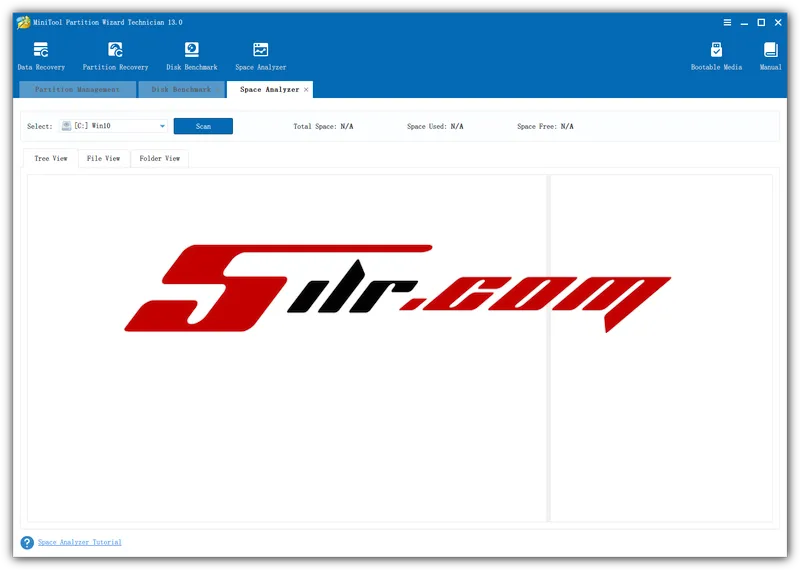Screen dimensions: 800x570
Task: Close the Space Analyzer tab
Action: pyautogui.click(x=306, y=90)
